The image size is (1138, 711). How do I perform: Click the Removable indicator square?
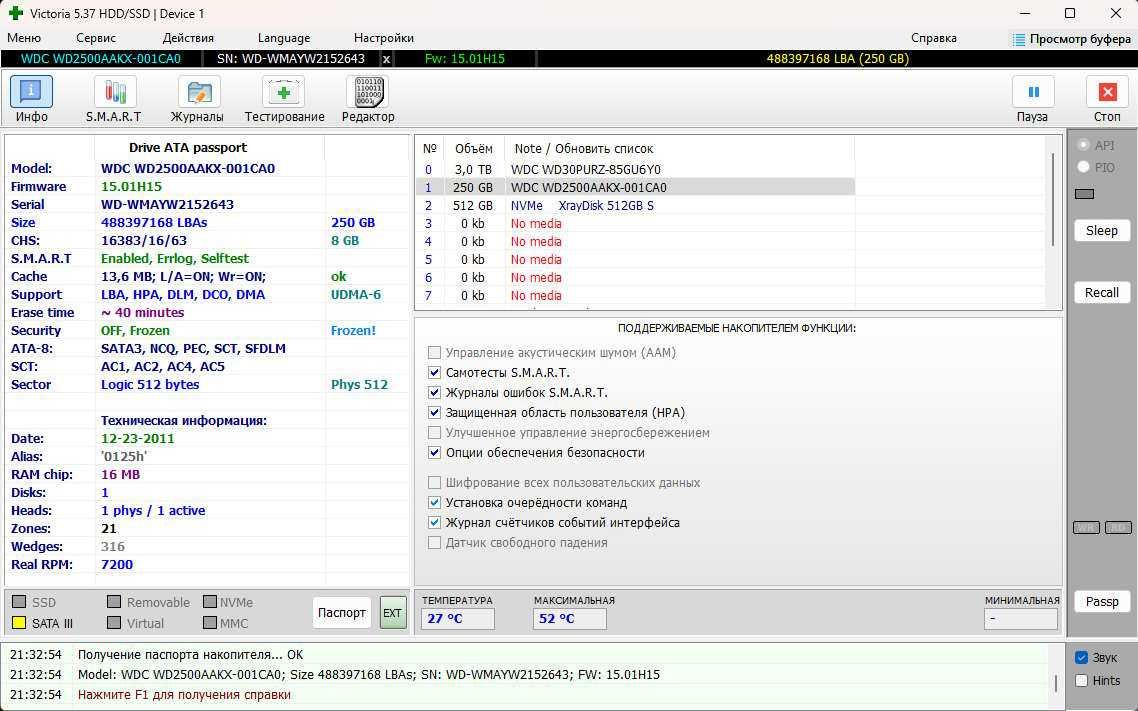coord(114,601)
